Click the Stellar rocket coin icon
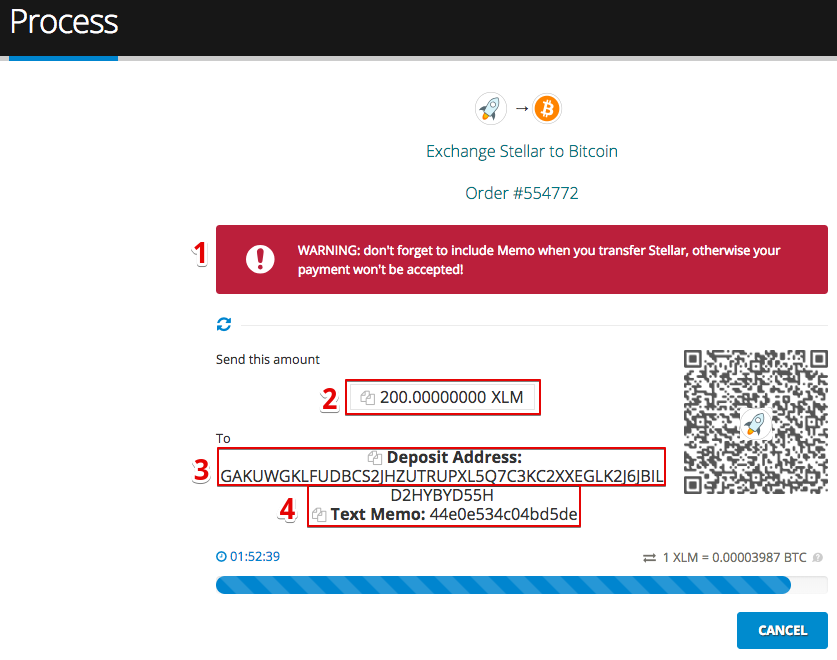Viewport: 837px width, 660px height. coord(491,109)
